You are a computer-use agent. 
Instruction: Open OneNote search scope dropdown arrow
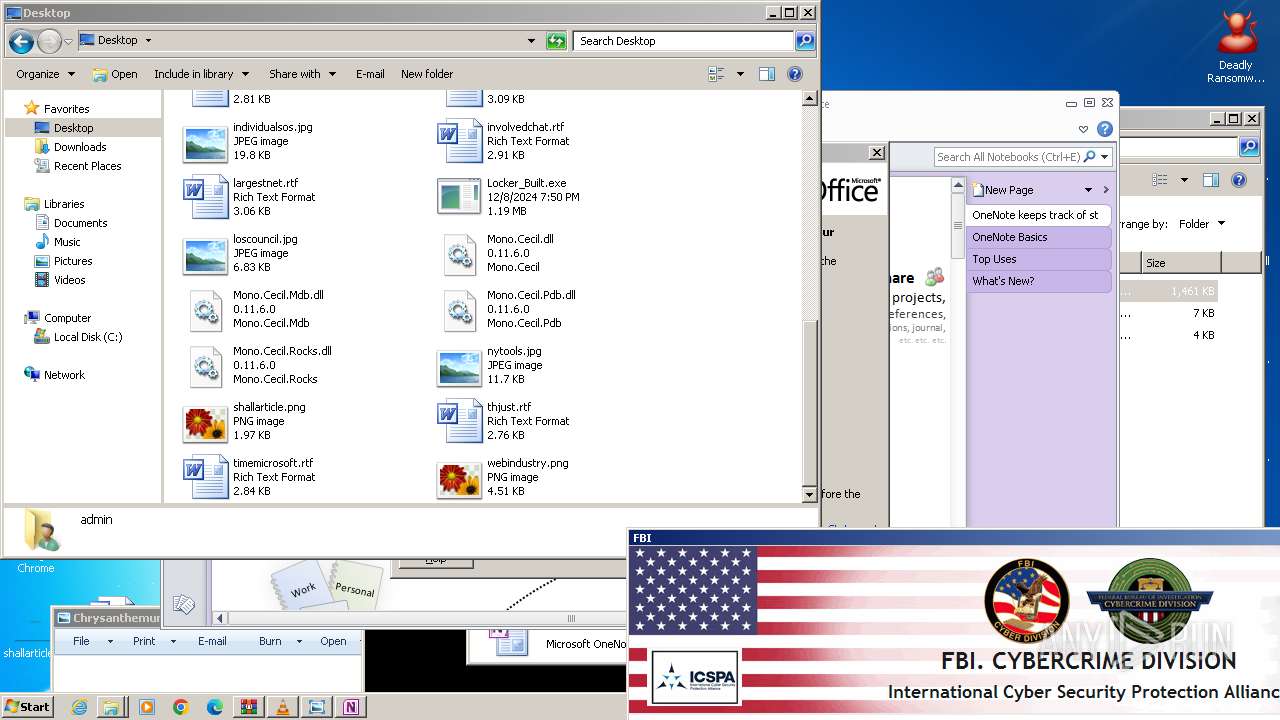1104,157
